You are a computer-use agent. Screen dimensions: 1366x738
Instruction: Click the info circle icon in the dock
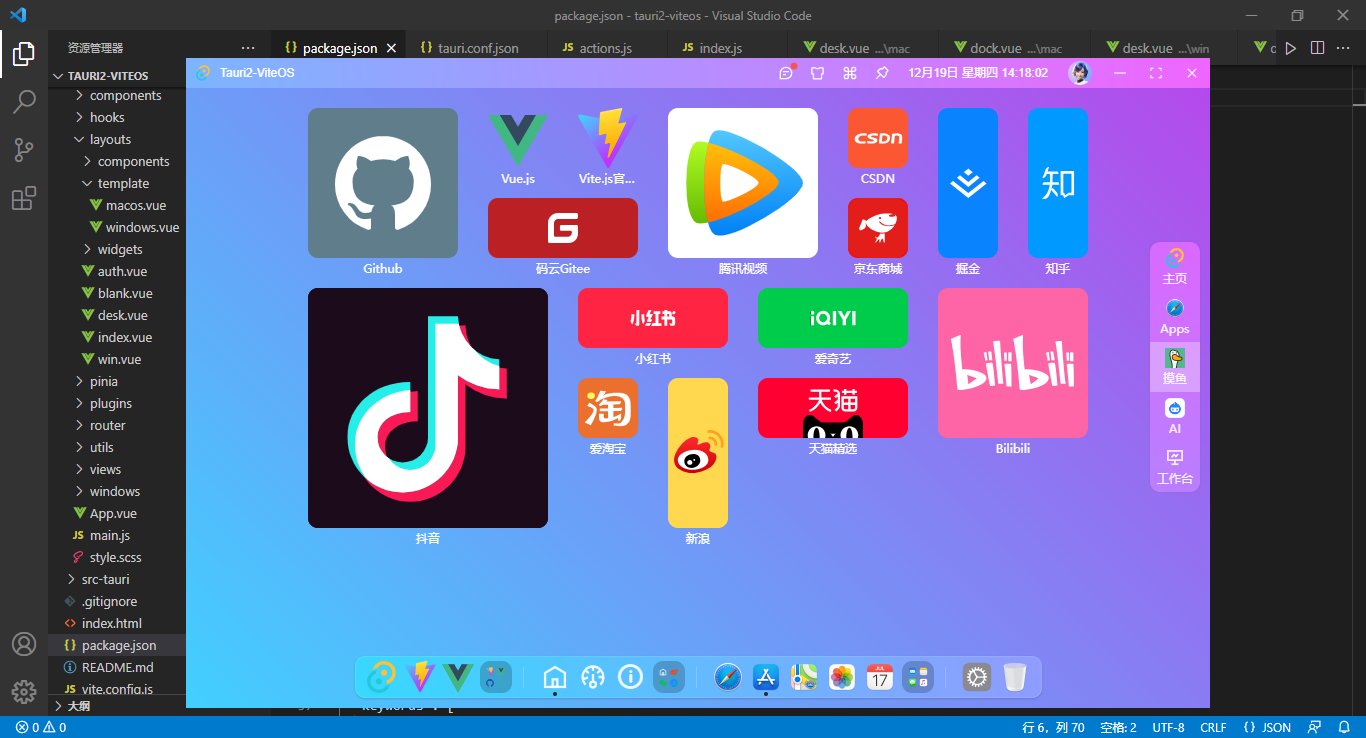coord(630,677)
